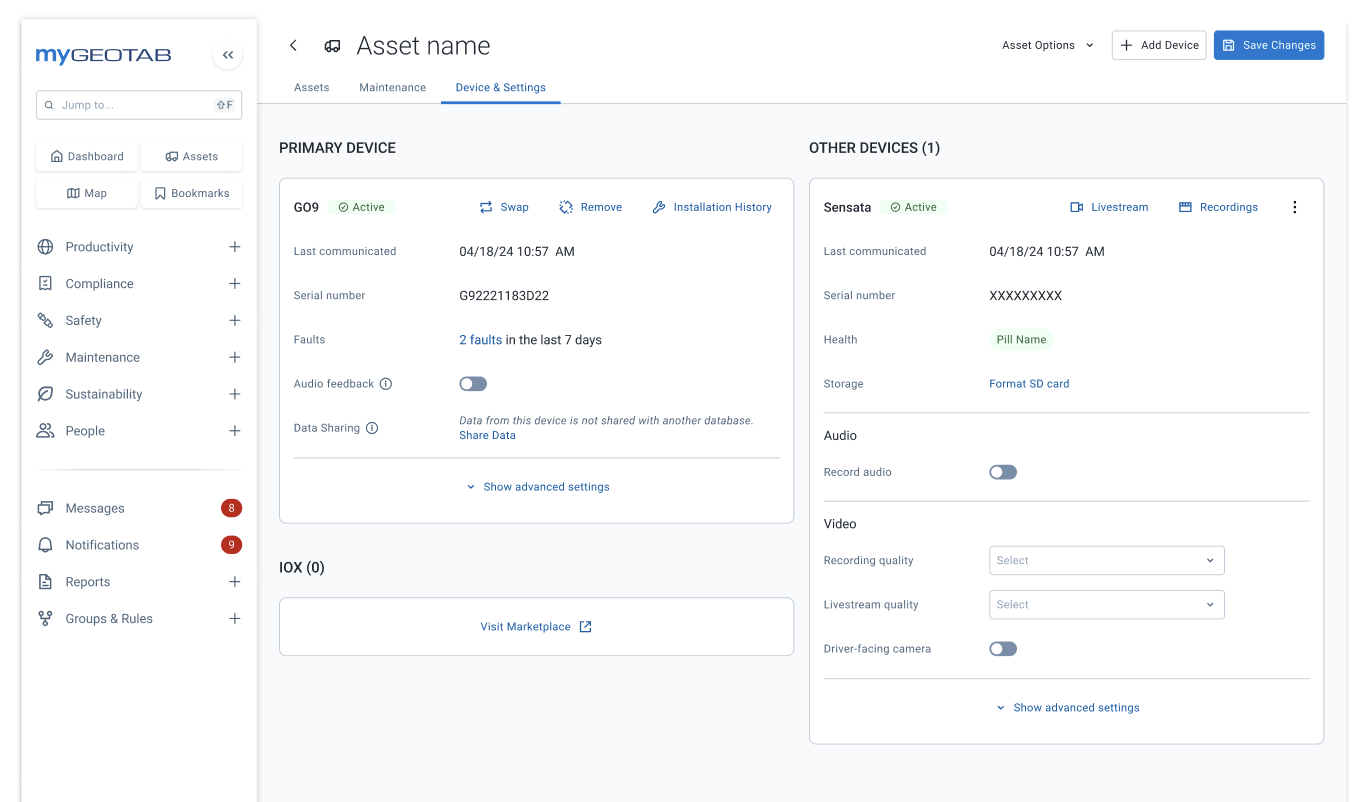Image resolution: width=1368 pixels, height=802 pixels.
Task: Open the Format SD card link
Action: coord(1029,383)
